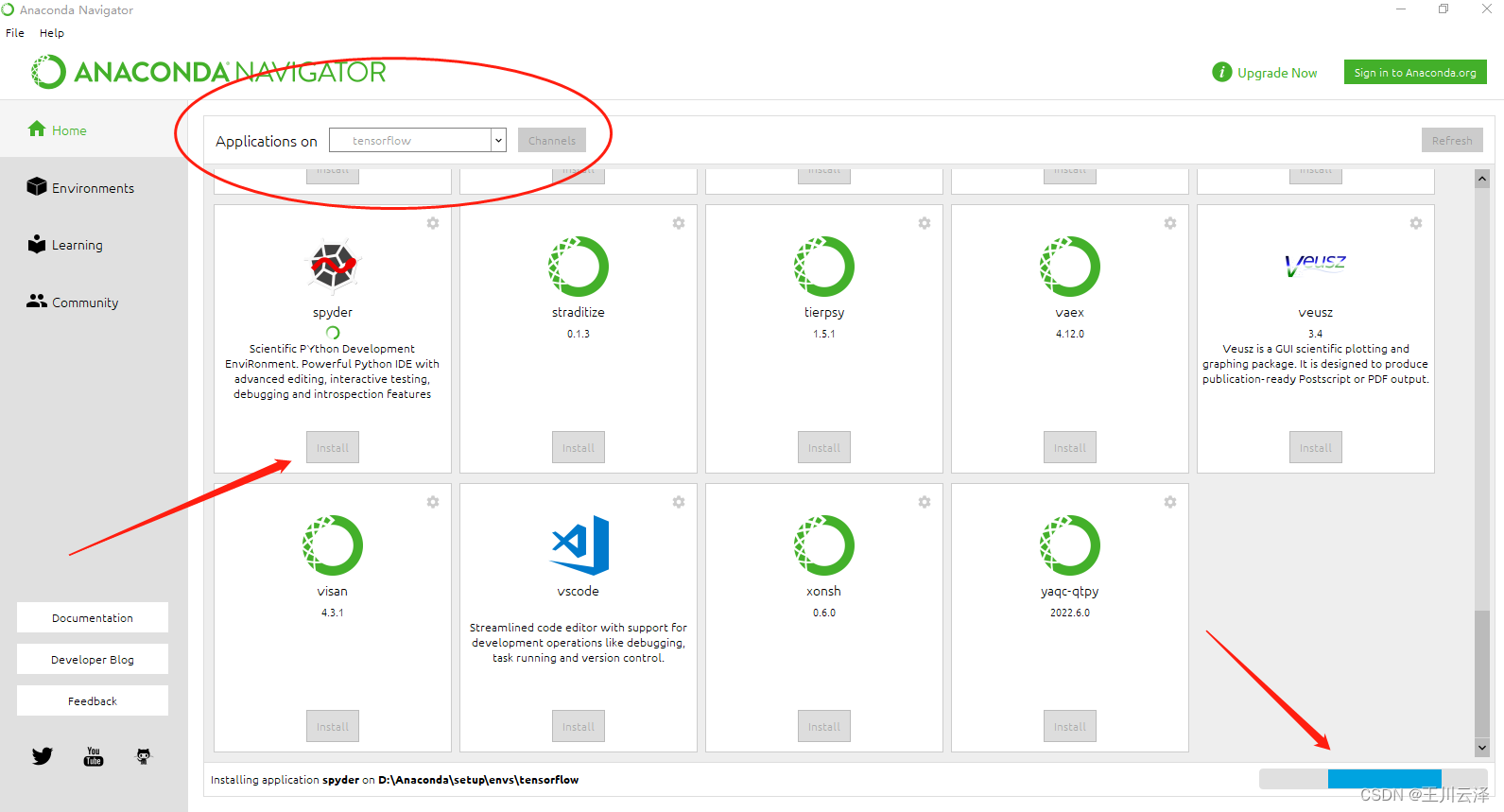Open the GitHub link icon
Image resolution: width=1504 pixels, height=812 pixels.
(144, 756)
